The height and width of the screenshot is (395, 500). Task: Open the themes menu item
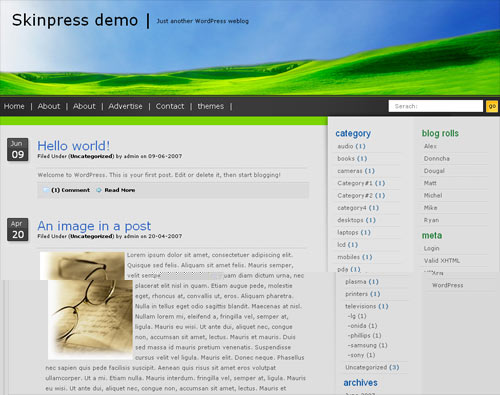pos(211,106)
